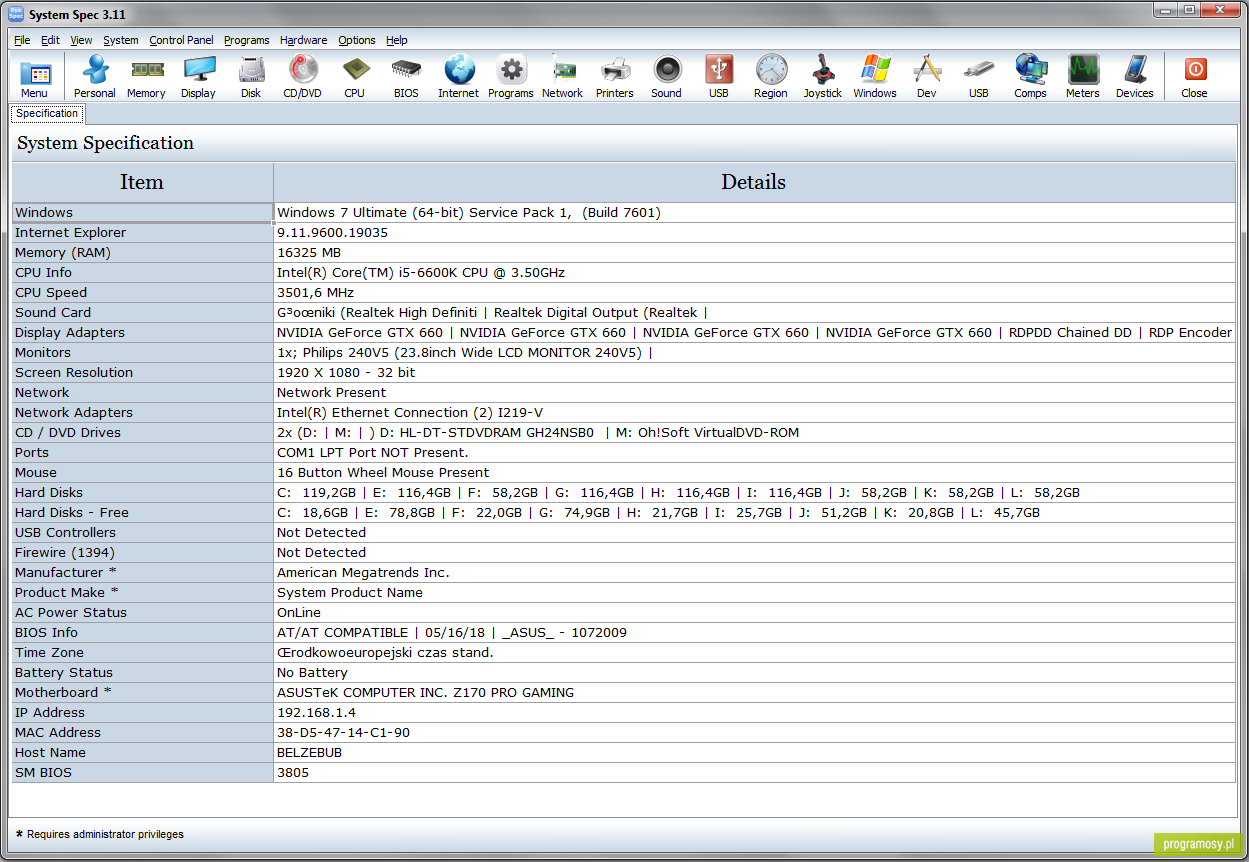Open the Programs gear icon

(510, 77)
